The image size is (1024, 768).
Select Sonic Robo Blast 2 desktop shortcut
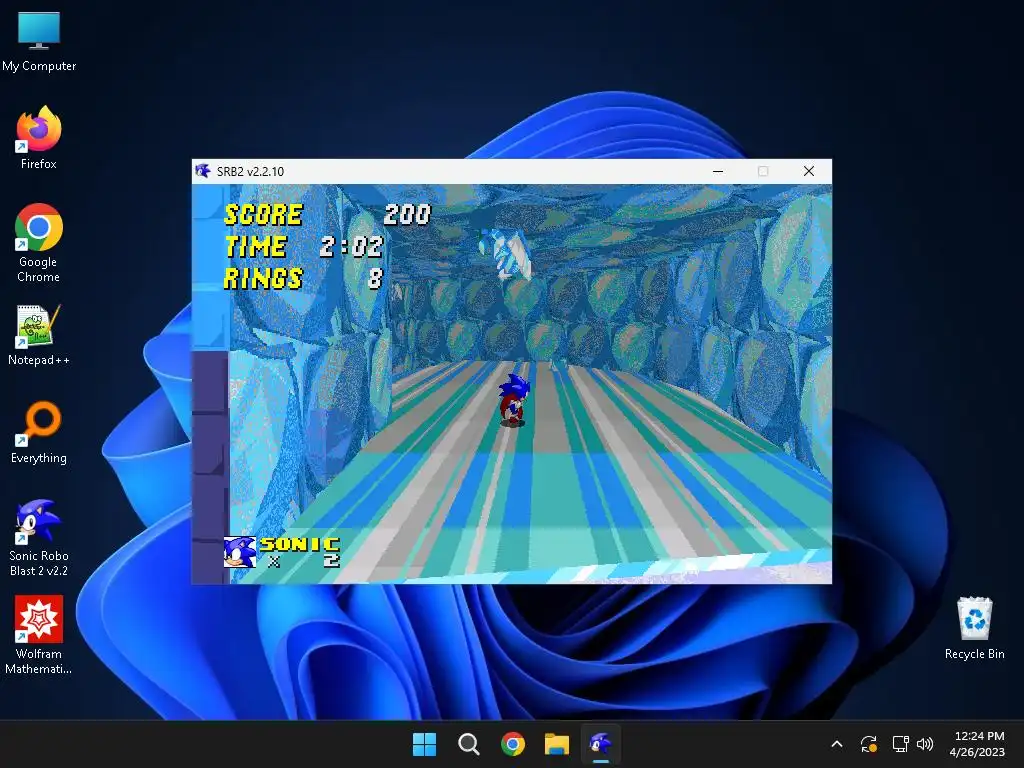39,537
